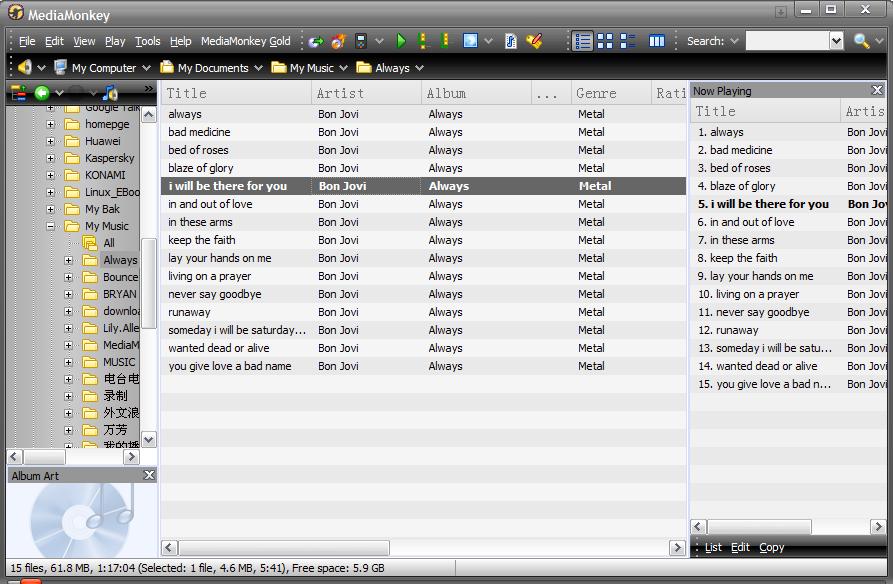This screenshot has width=893, height=584.
Task: Open the View menu
Action: 84,41
